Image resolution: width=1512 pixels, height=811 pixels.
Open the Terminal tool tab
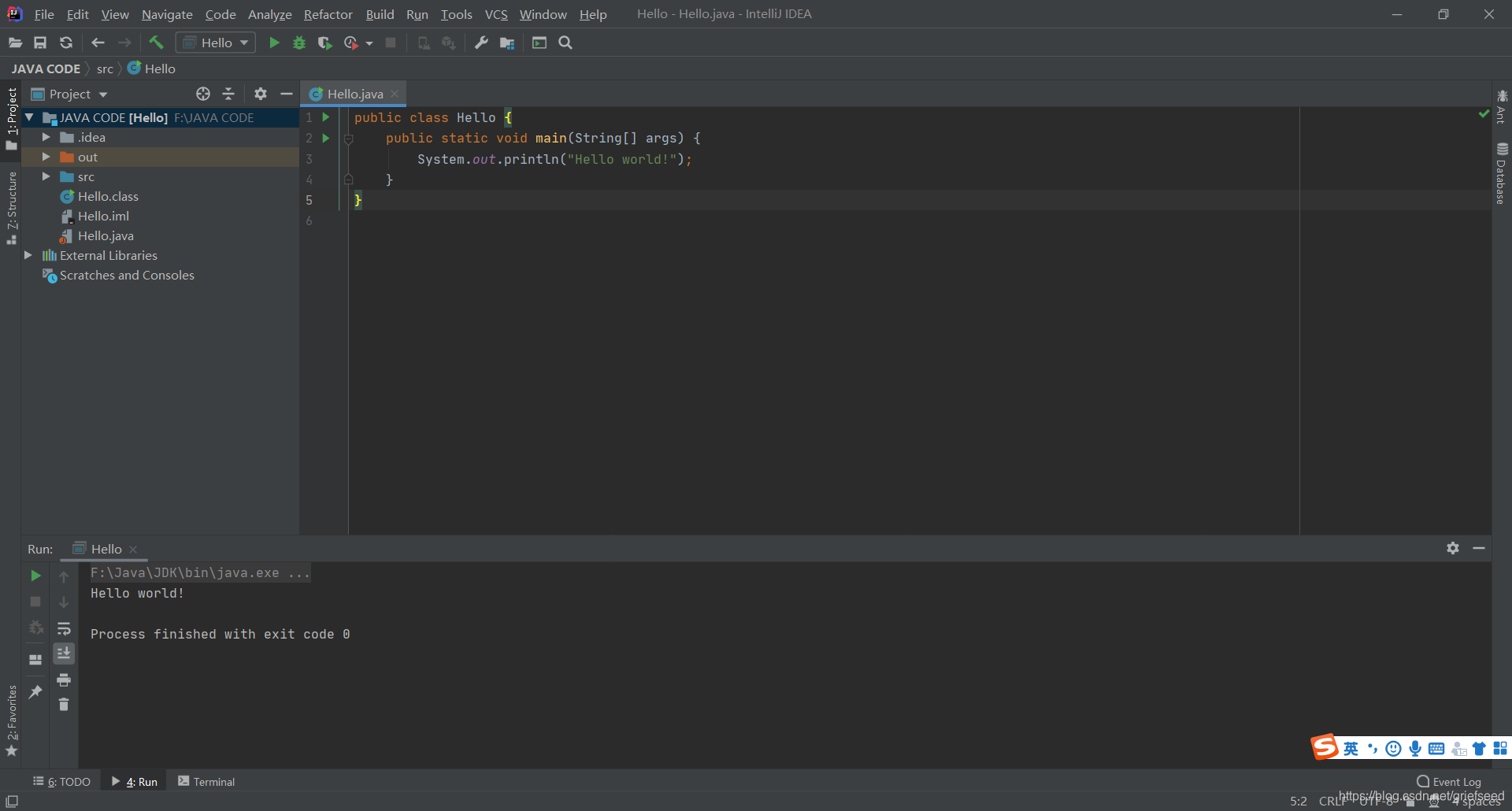pos(206,781)
